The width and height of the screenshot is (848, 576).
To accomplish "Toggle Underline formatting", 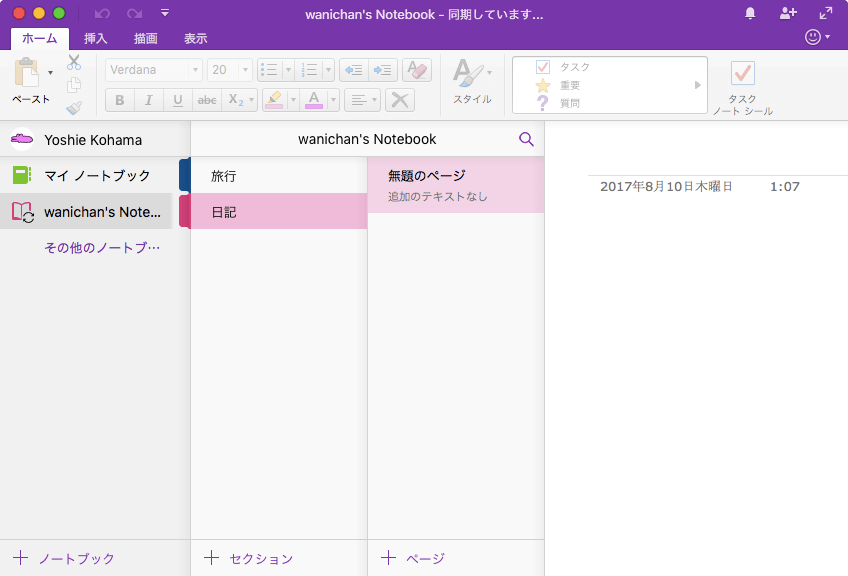I will point(177,100).
